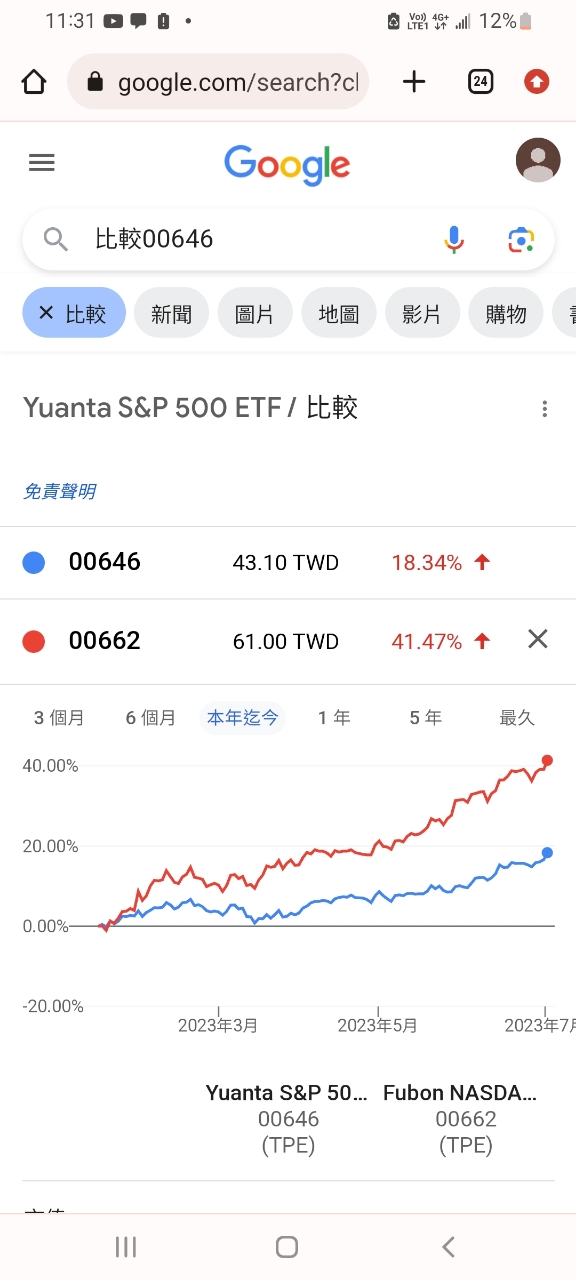
Task: Open the 免責聲明 disclaimer link
Action: [60, 491]
